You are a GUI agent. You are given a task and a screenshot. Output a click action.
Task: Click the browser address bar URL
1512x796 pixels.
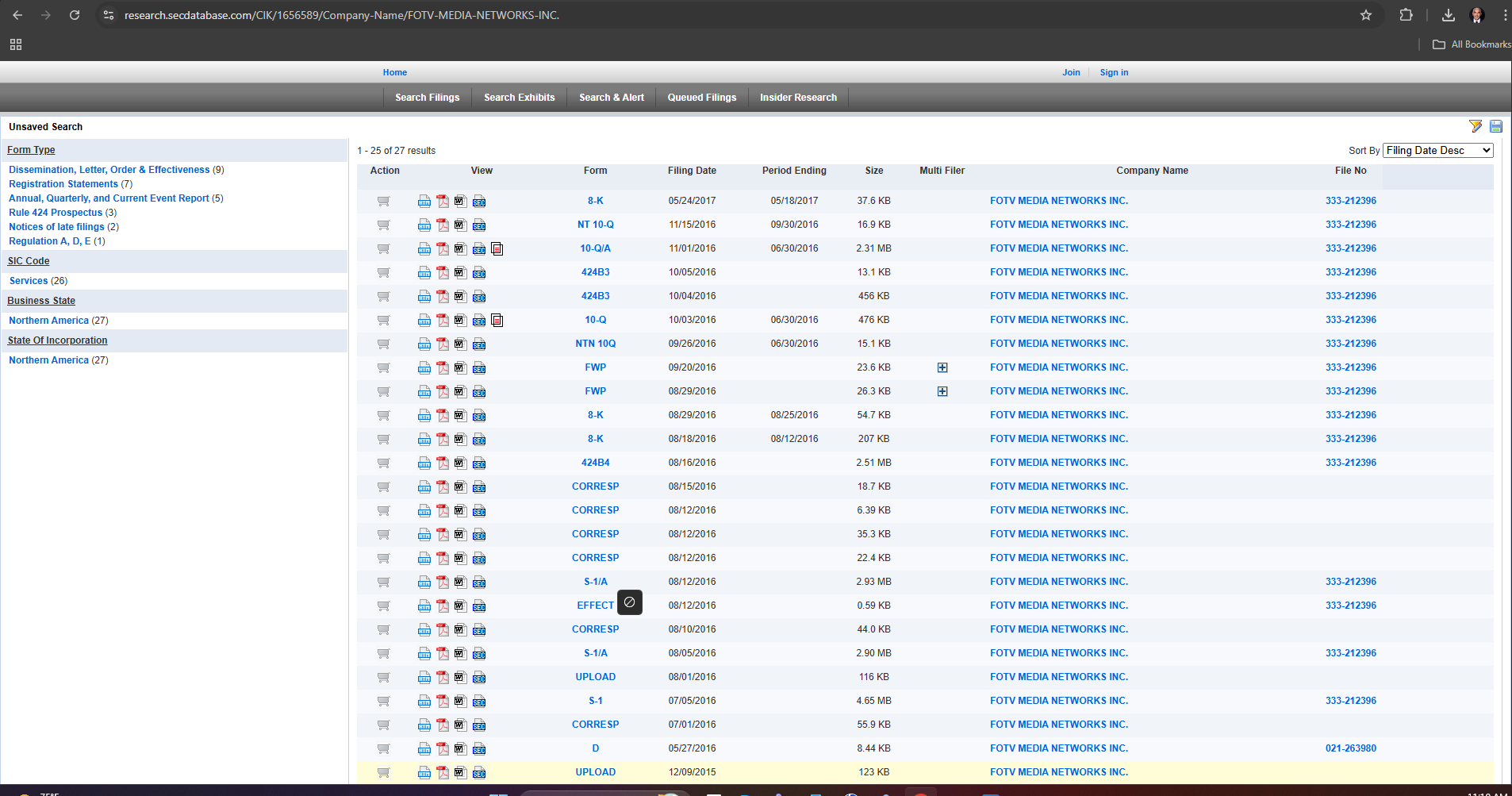(x=342, y=15)
